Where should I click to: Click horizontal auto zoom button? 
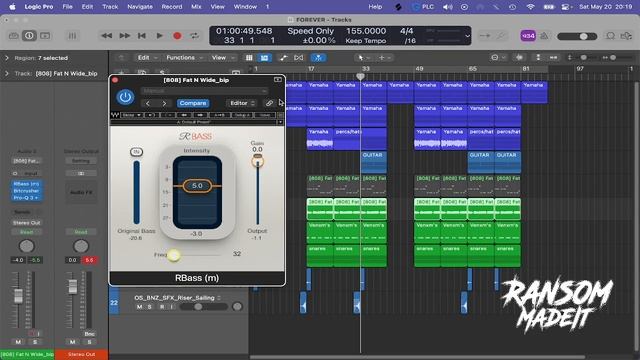click(553, 58)
